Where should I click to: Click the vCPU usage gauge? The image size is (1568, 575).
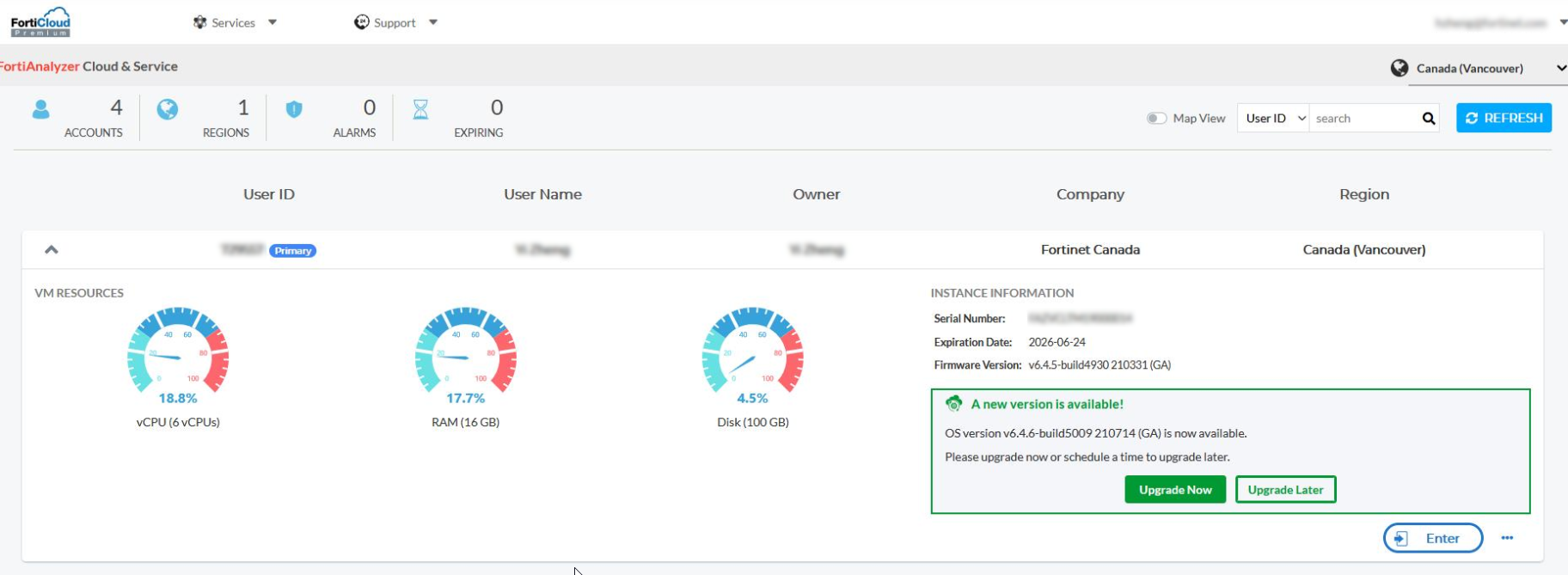point(178,352)
